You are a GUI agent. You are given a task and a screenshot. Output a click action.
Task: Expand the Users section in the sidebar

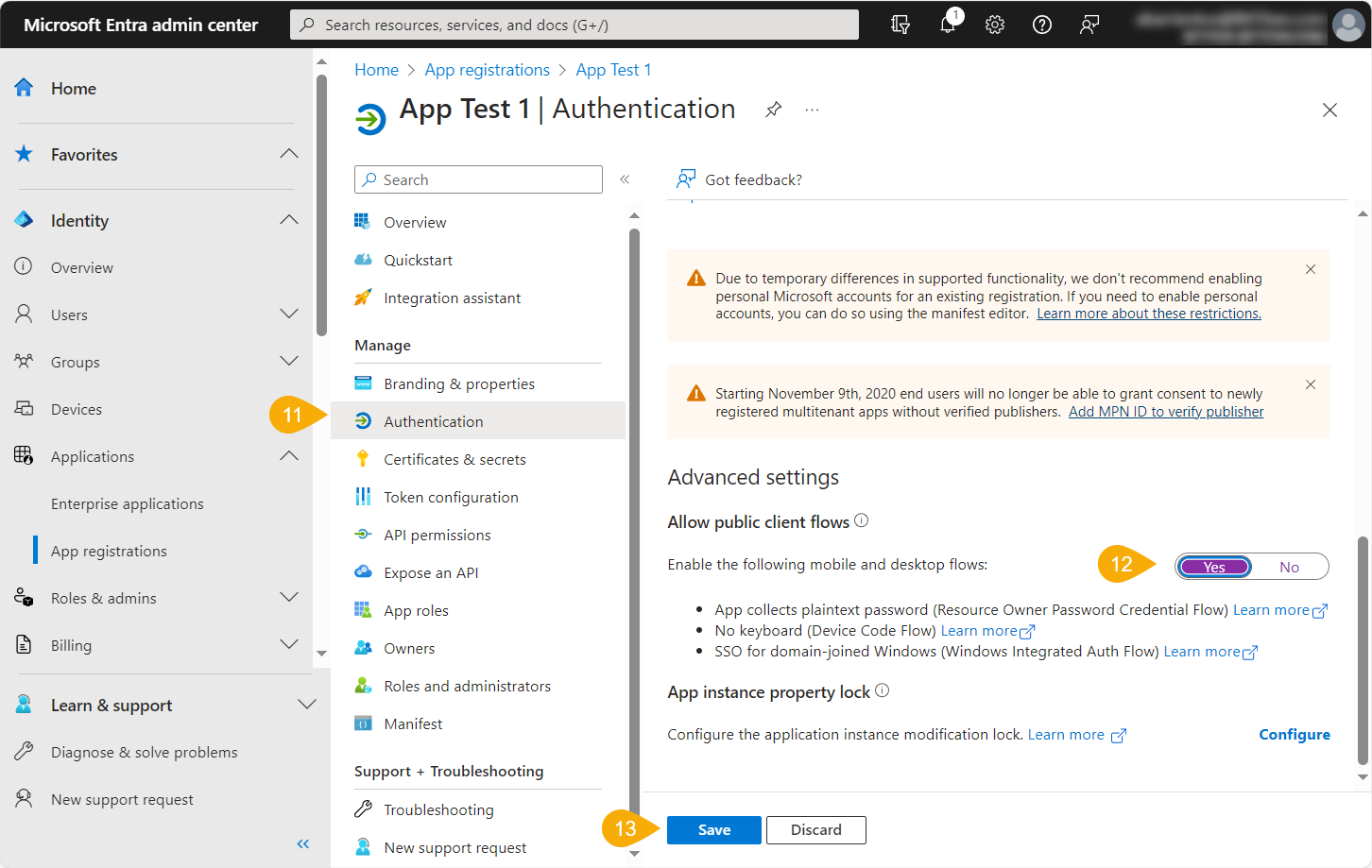[288, 314]
